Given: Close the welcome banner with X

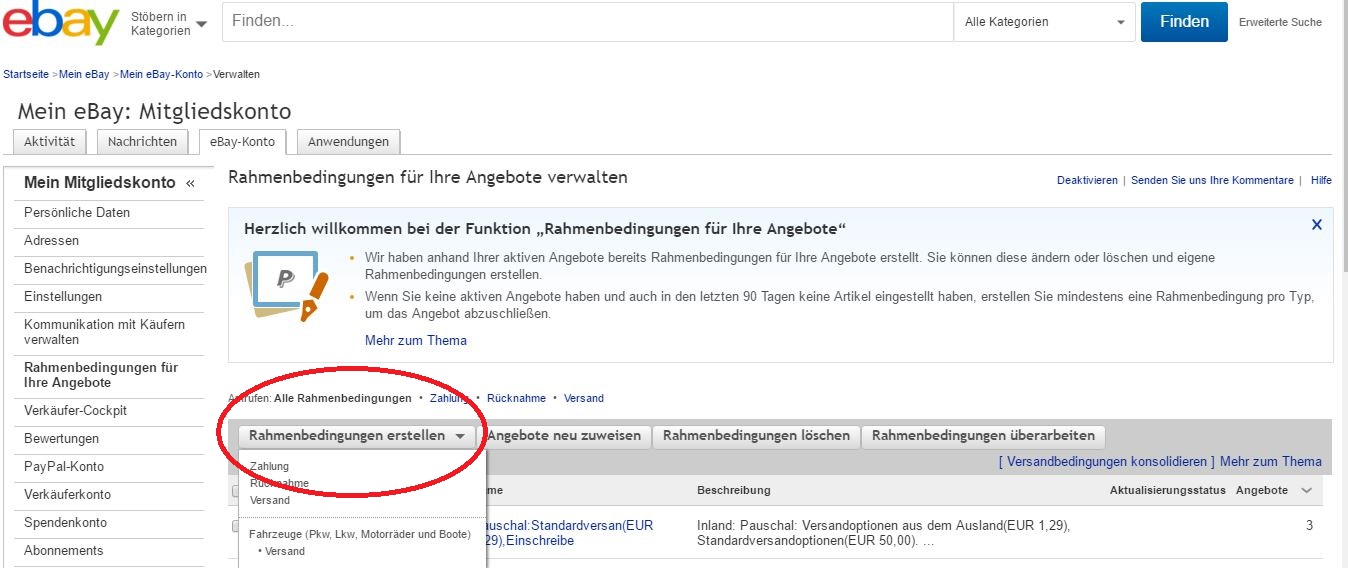Looking at the screenshot, I should pos(1317,225).
